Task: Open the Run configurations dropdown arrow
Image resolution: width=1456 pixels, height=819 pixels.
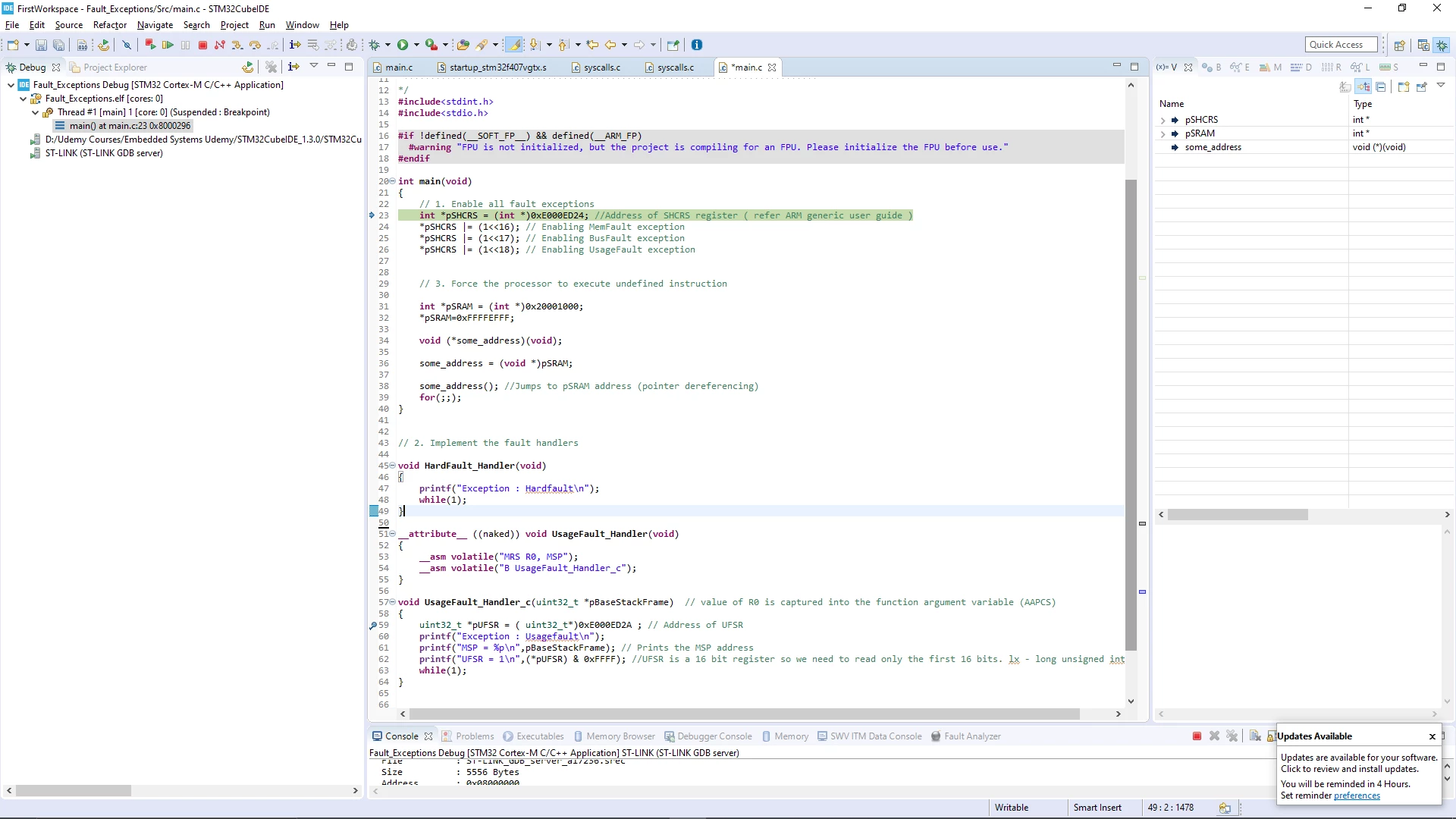Action: coord(416,45)
